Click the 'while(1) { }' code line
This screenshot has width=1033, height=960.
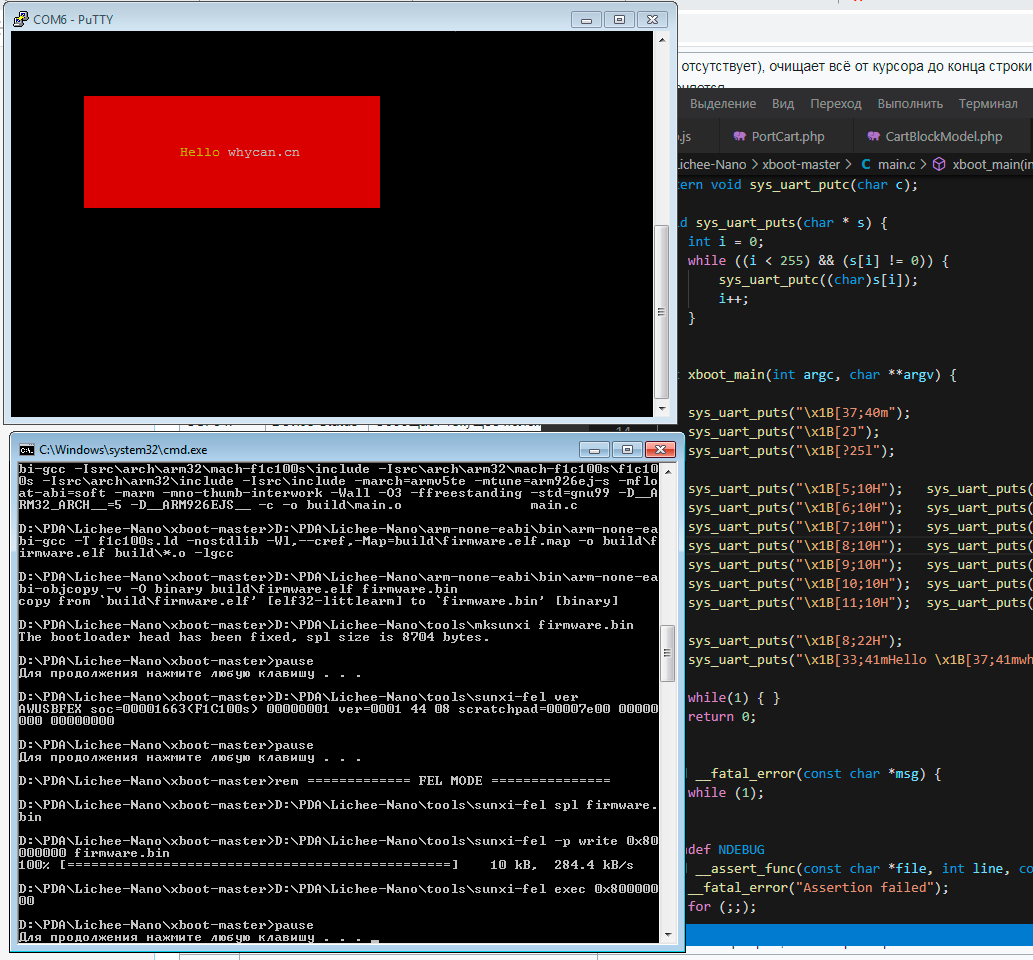[734, 698]
